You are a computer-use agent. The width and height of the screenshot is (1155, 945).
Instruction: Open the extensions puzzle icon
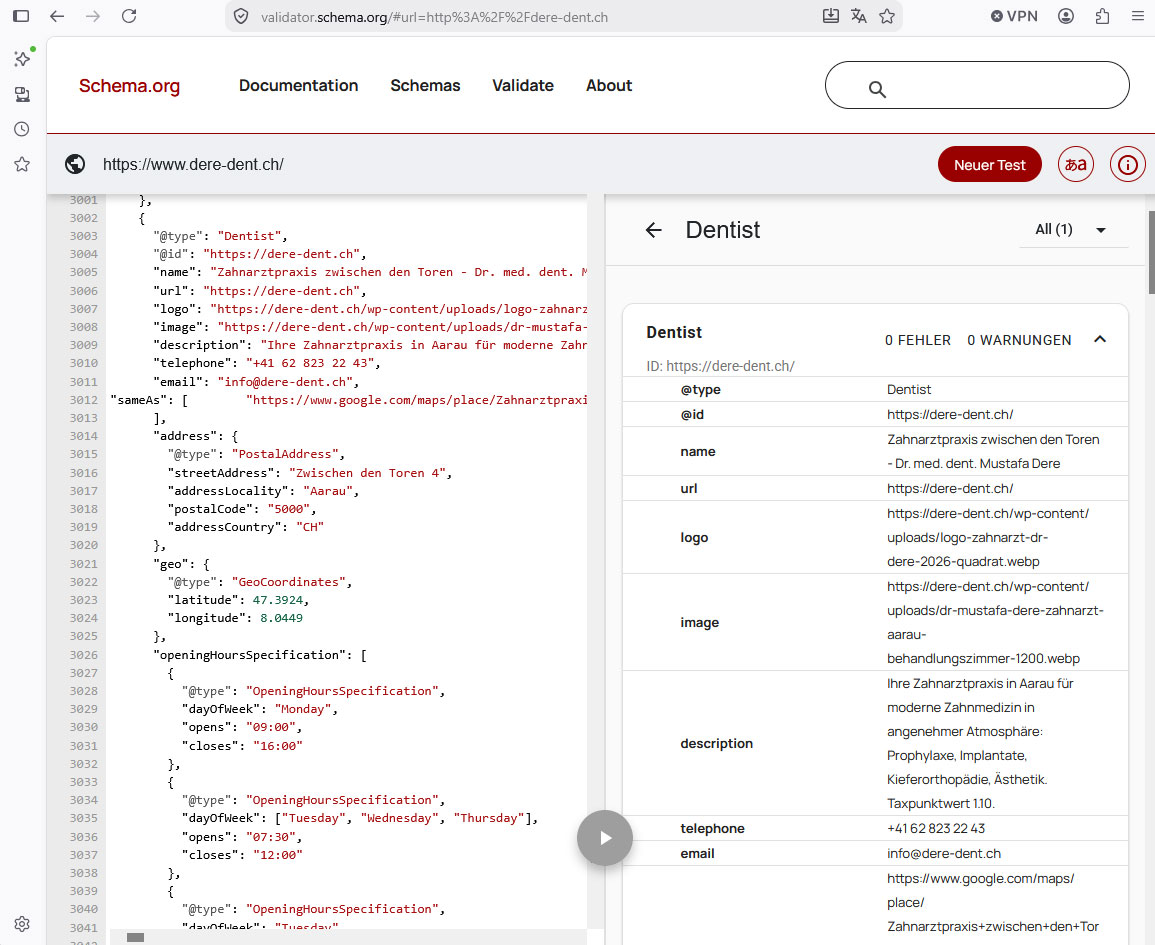pos(1102,16)
